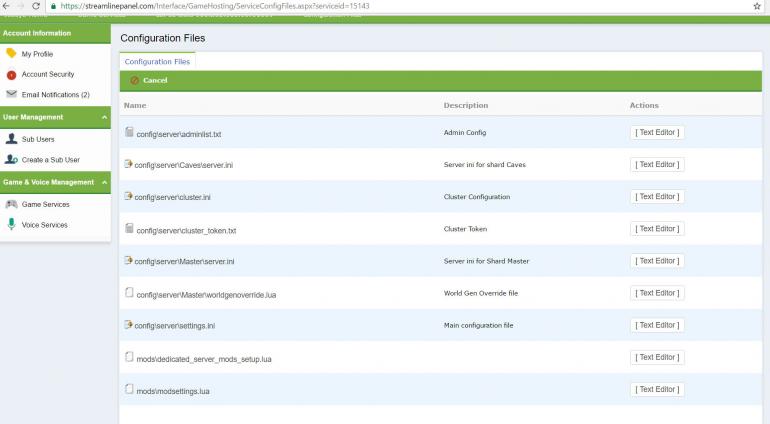Open the Create a Sub User link

pyautogui.click(x=50, y=160)
